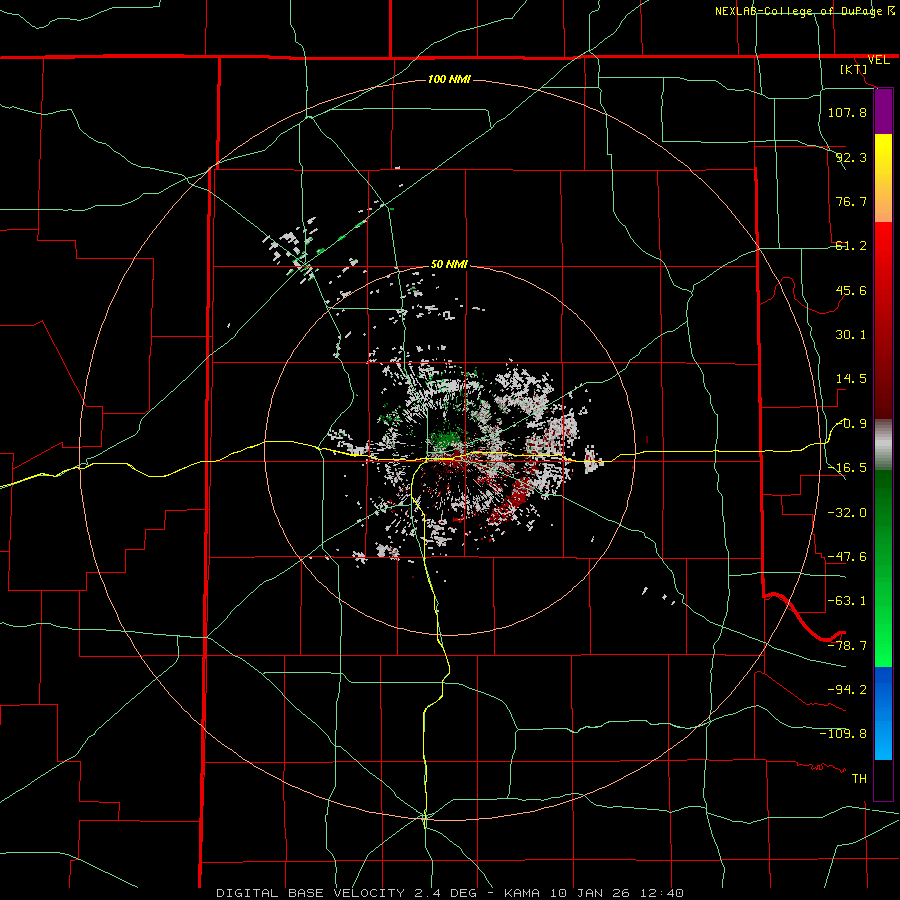Select the 45.6 legend value
The width and height of the screenshot is (900, 900).
[x=851, y=290]
